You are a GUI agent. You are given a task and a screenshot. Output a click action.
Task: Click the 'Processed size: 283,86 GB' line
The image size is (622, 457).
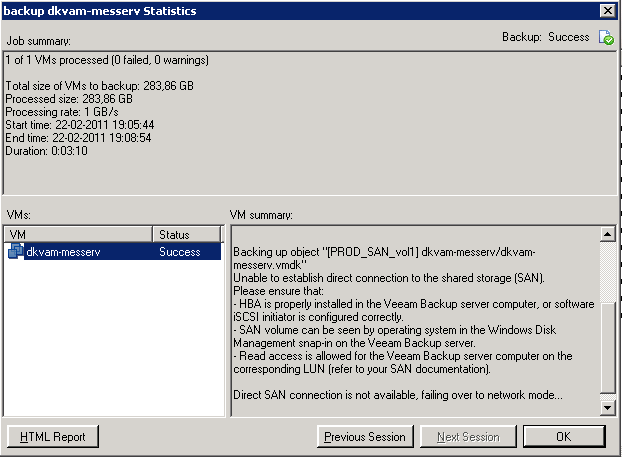(x=69, y=99)
